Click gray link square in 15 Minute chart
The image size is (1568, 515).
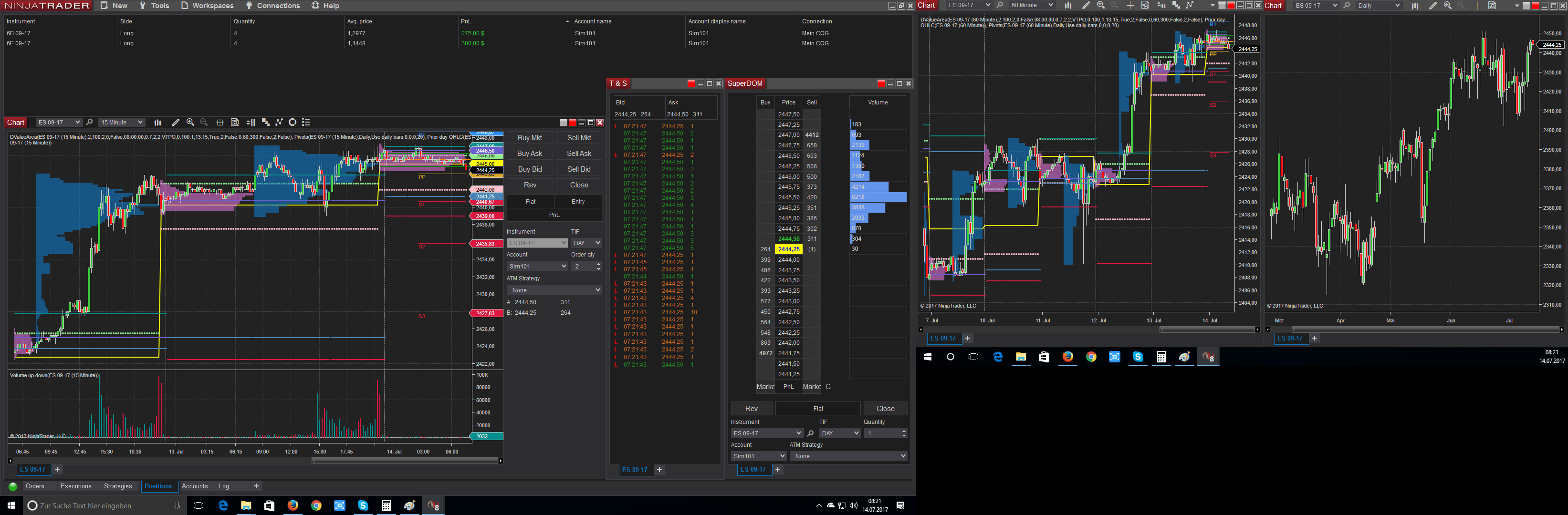(563, 123)
